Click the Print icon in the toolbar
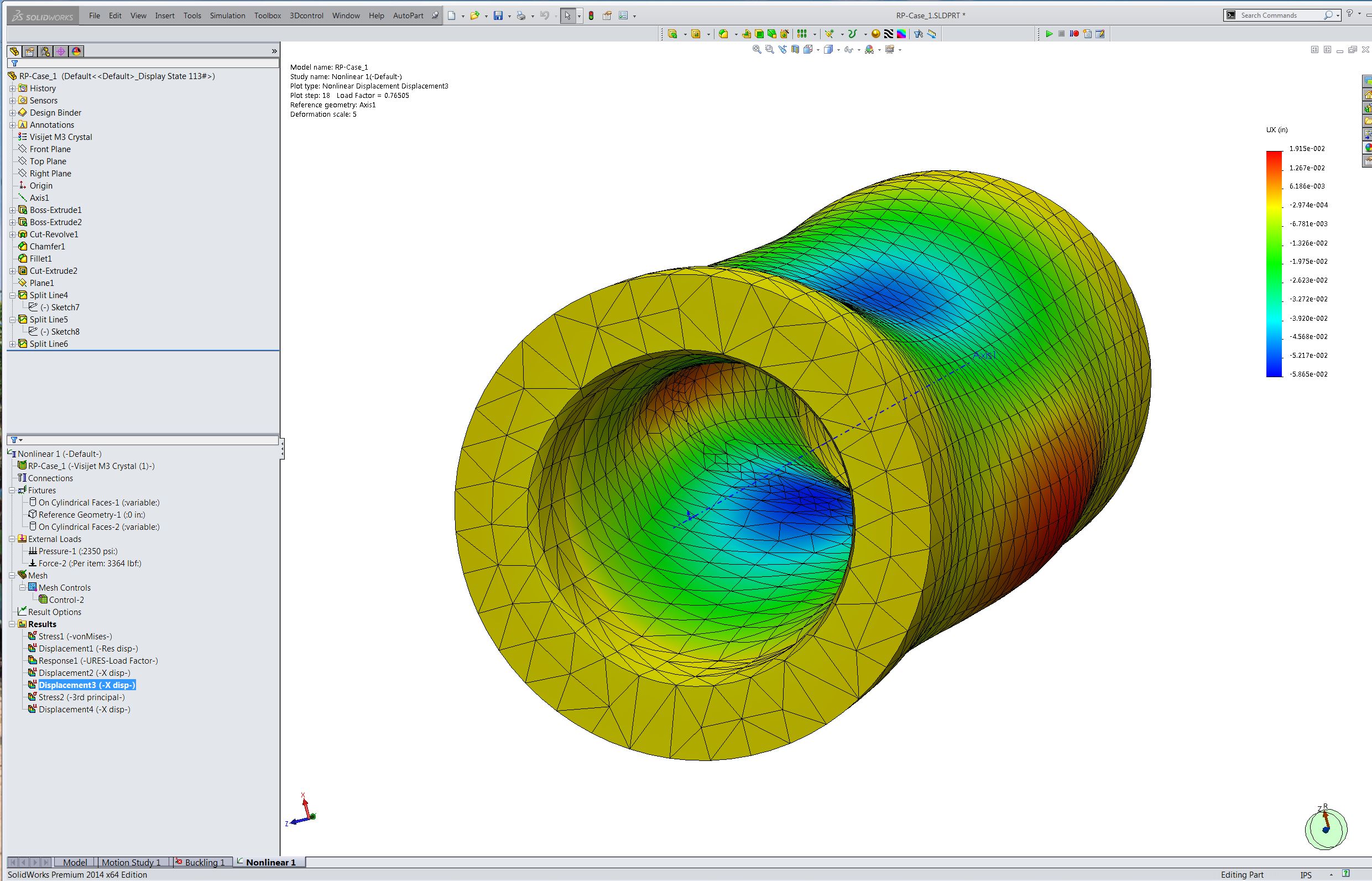The image size is (1372, 881). point(521,15)
